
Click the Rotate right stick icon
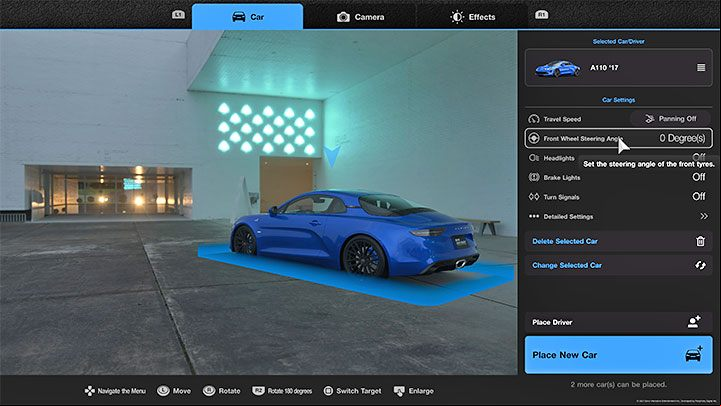[209, 391]
